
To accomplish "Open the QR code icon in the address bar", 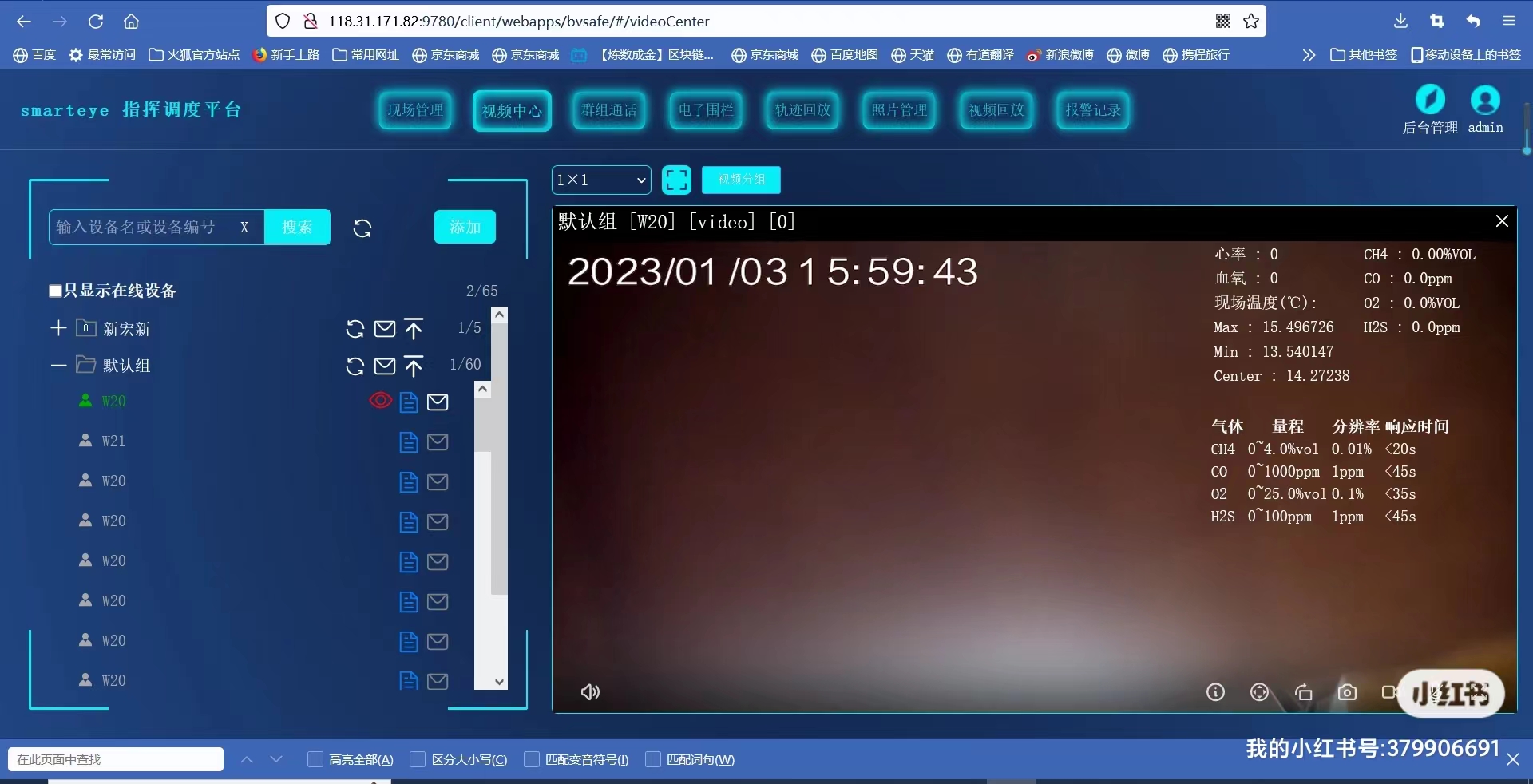I will tap(1223, 22).
